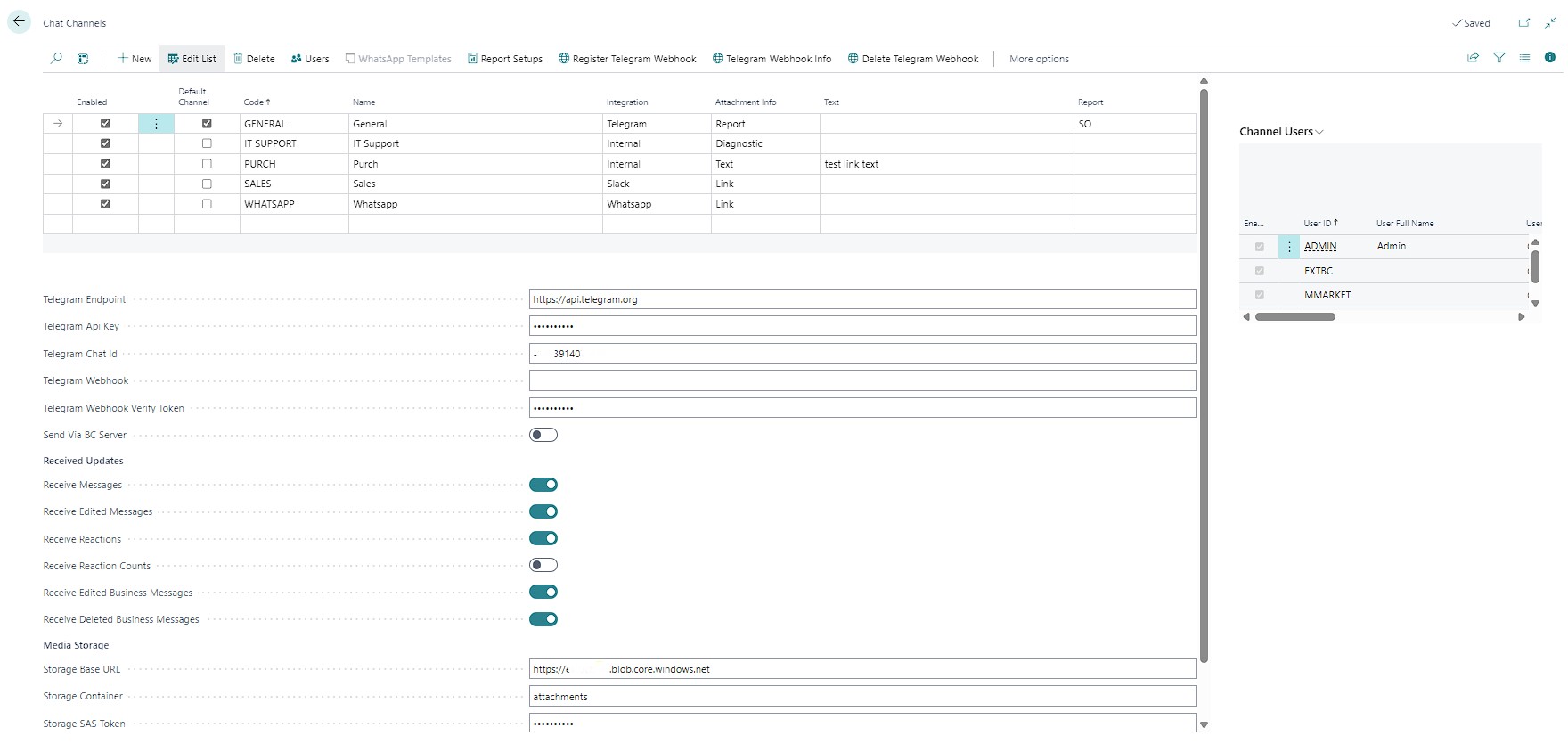
Task: Sort by the Code column header
Action: [257, 102]
